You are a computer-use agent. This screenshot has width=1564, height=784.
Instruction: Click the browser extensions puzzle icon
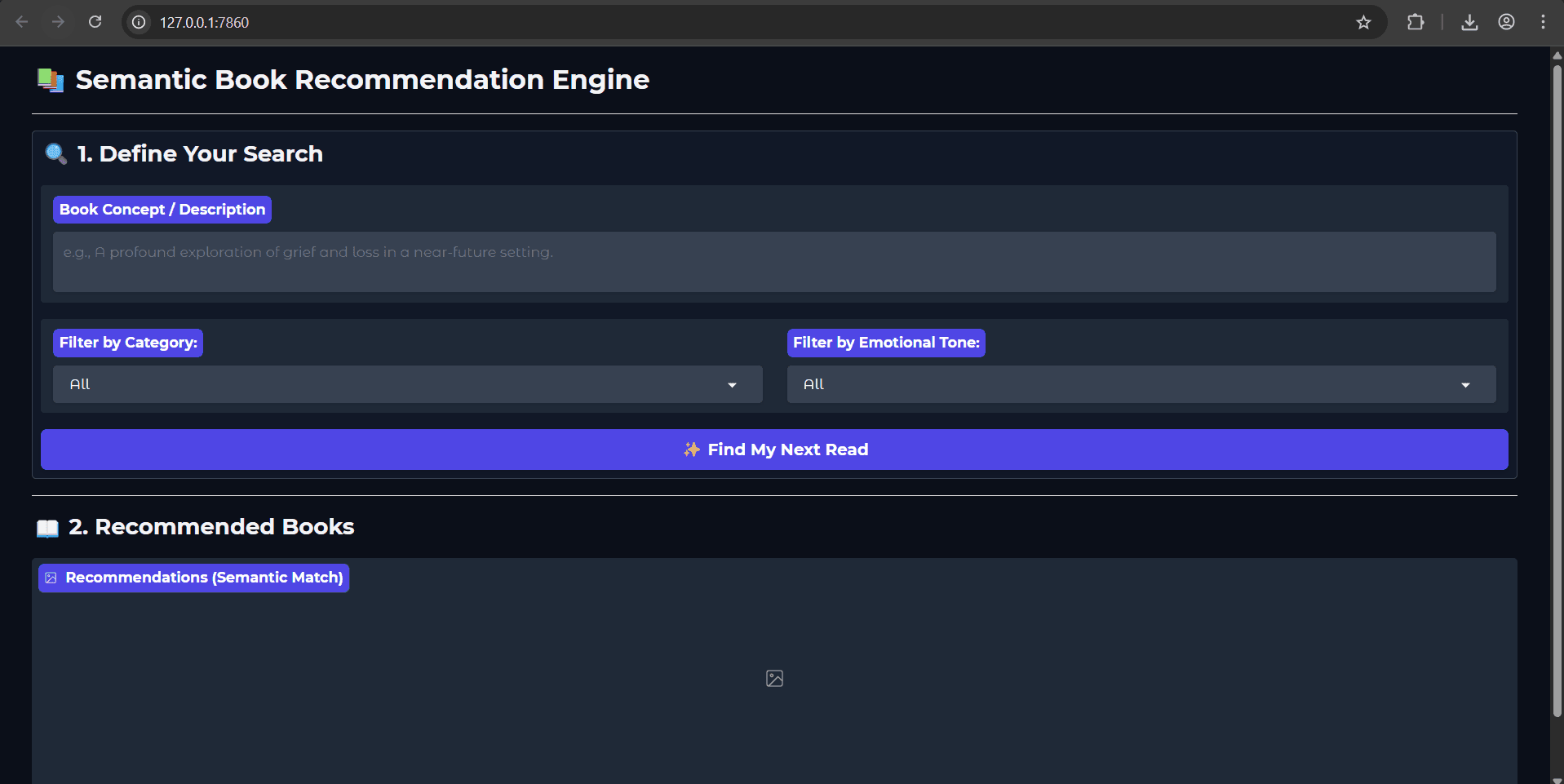point(1416,22)
